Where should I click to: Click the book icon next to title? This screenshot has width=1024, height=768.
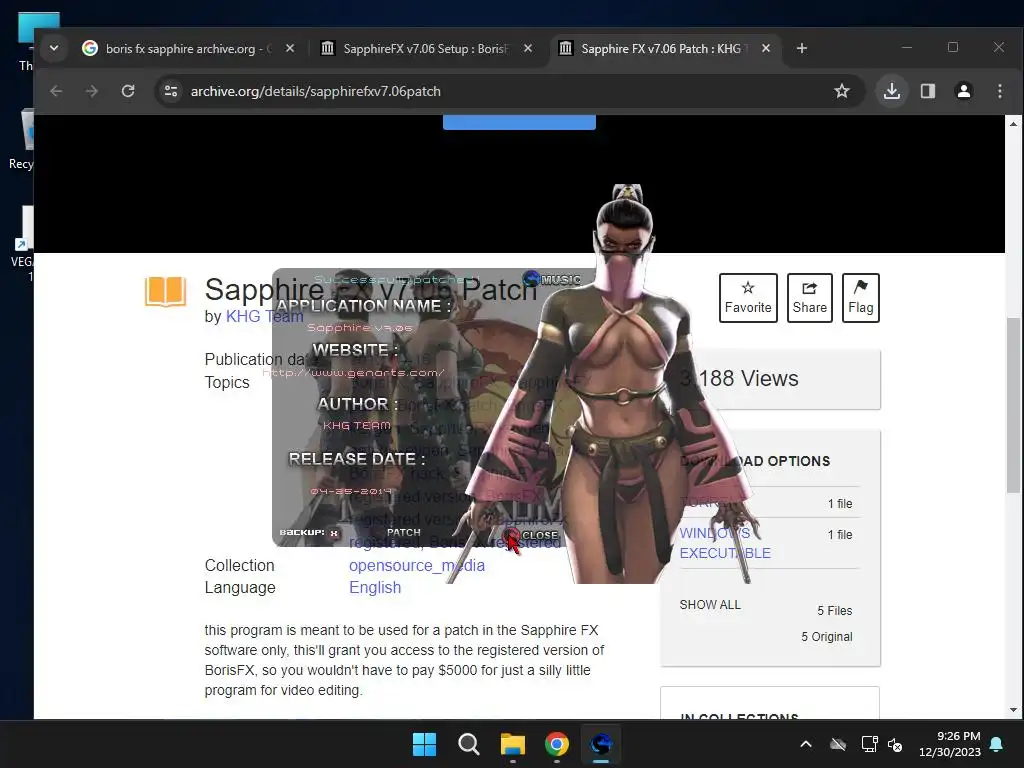click(x=166, y=291)
